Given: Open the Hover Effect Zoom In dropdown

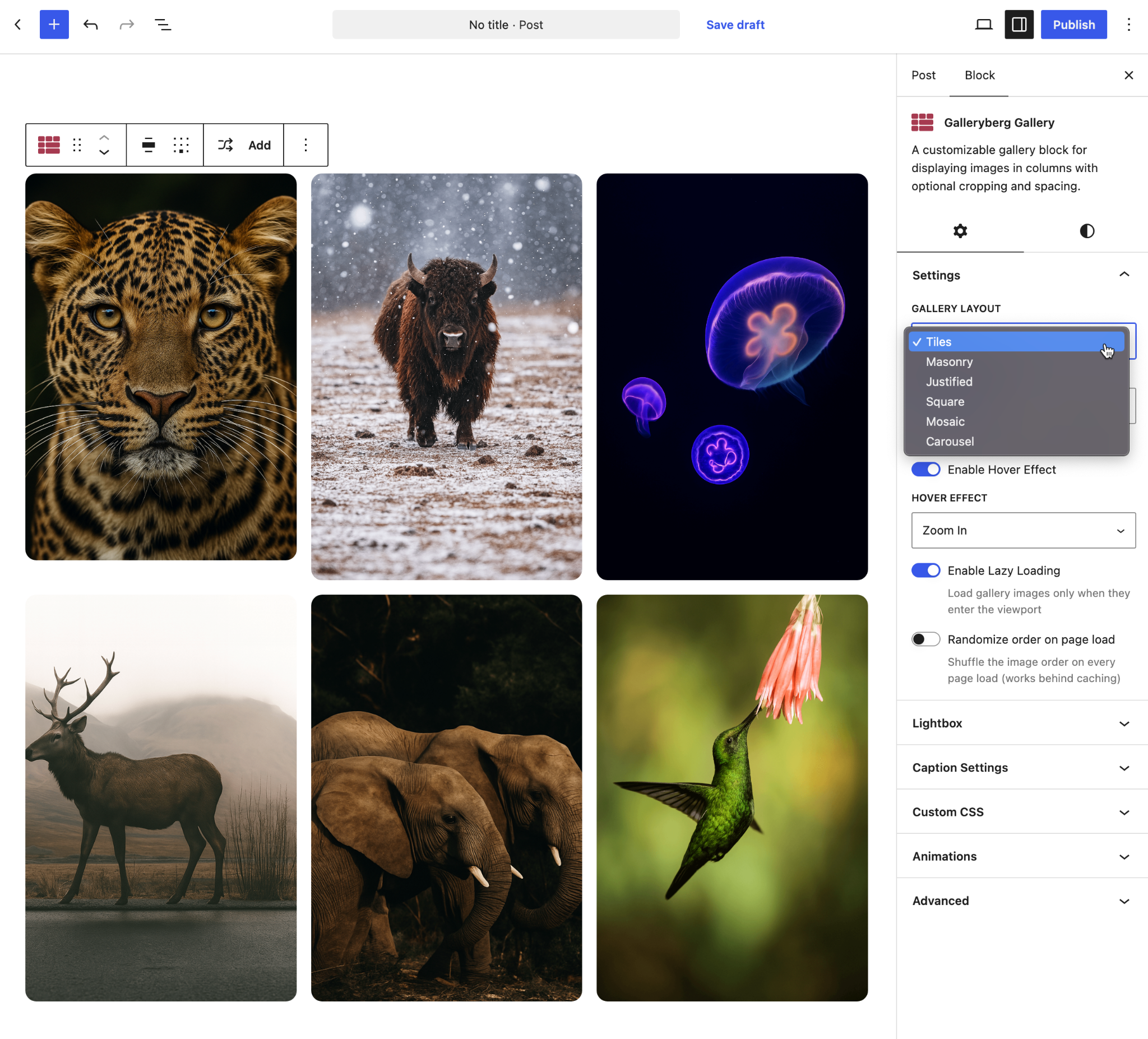Looking at the screenshot, I should point(1024,530).
